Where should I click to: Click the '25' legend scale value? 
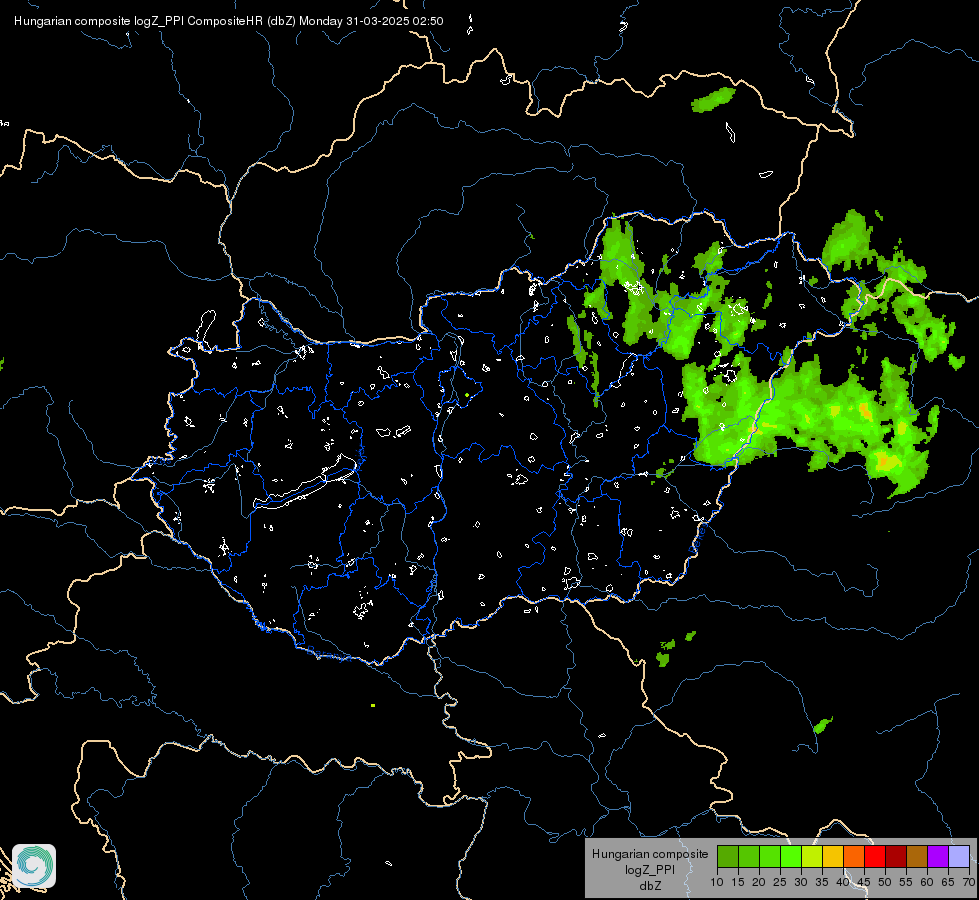780,882
